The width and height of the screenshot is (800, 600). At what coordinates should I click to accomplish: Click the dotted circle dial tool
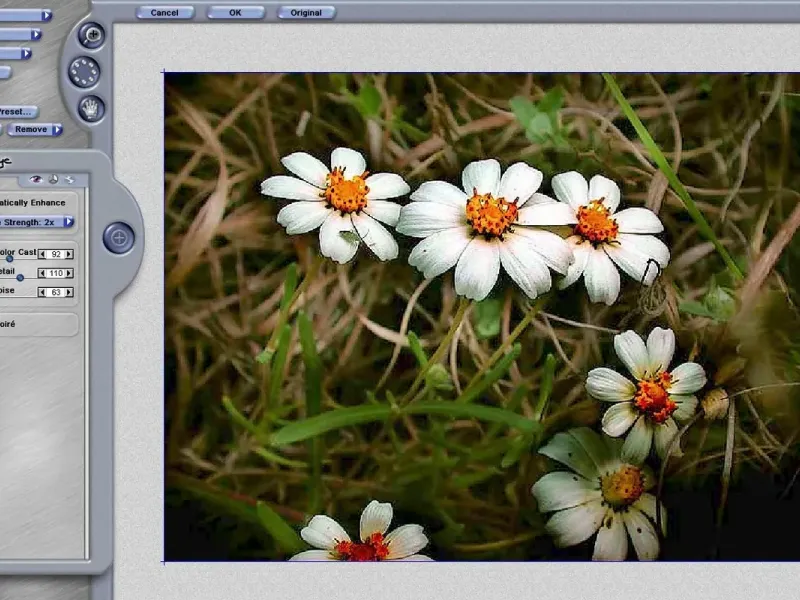pyautogui.click(x=84, y=72)
